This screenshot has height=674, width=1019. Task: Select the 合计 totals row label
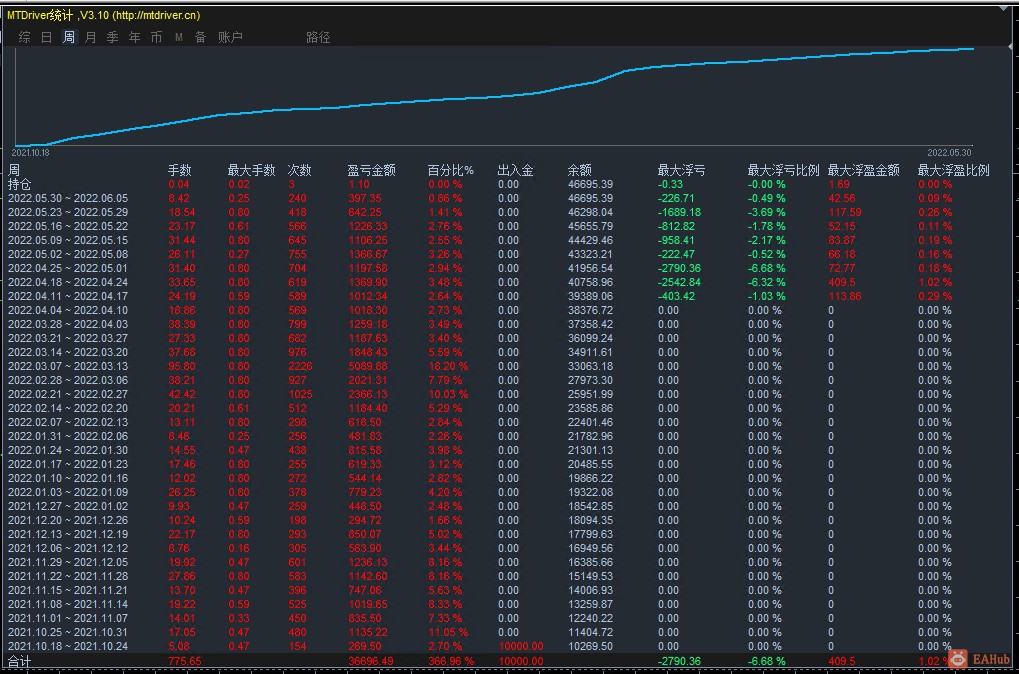click(x=19, y=662)
